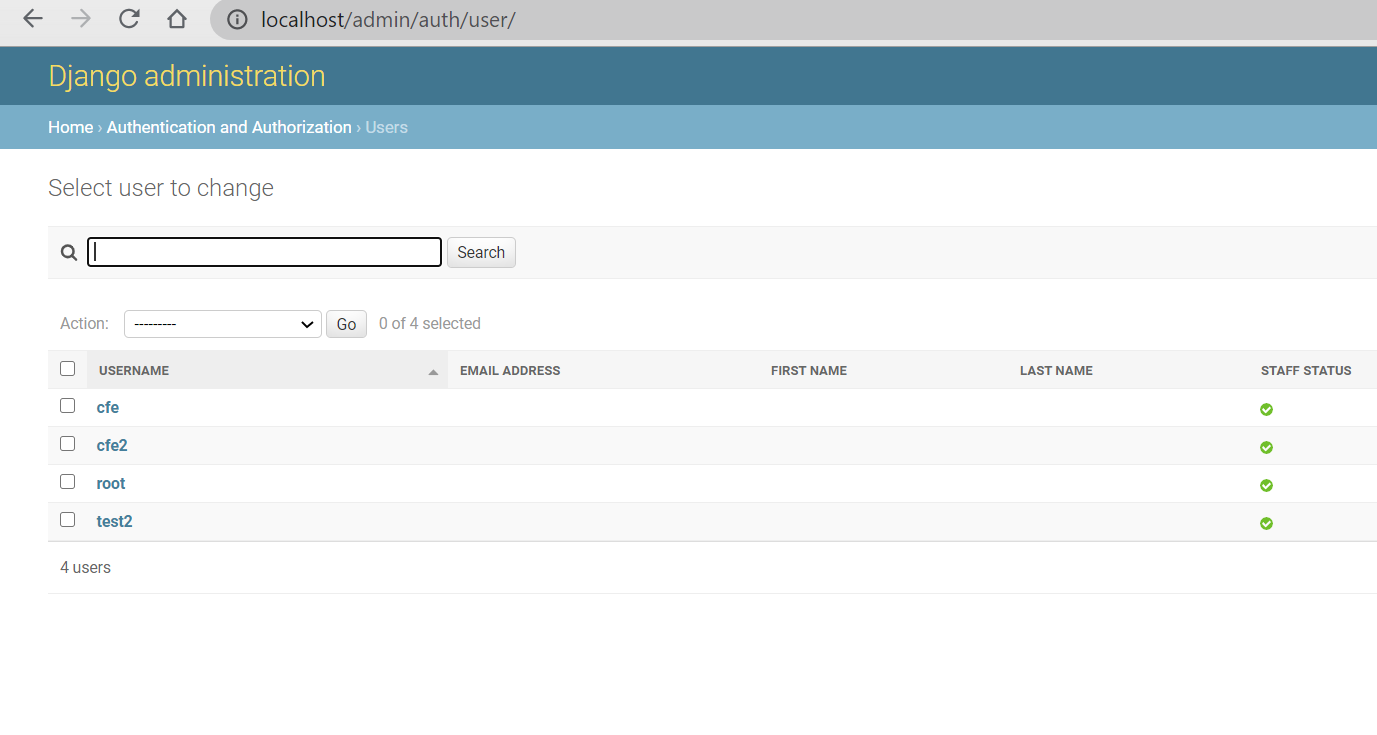Sort by Username column

[x=134, y=371]
